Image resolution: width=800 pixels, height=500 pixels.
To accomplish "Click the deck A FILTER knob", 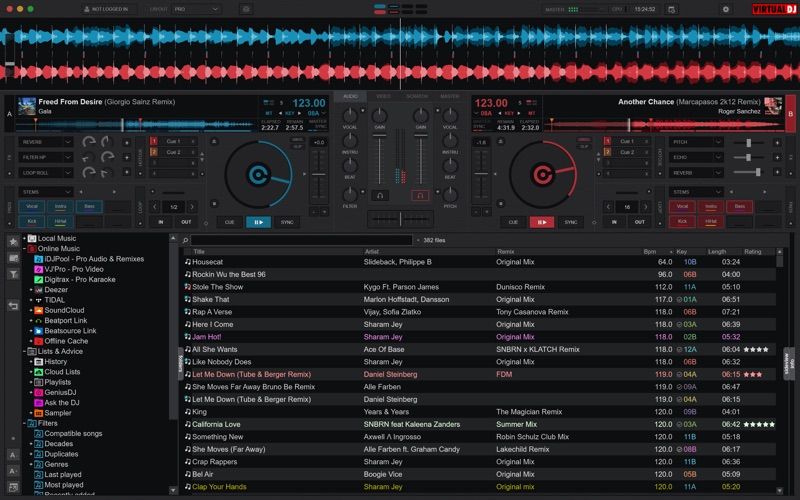I will coord(350,194).
